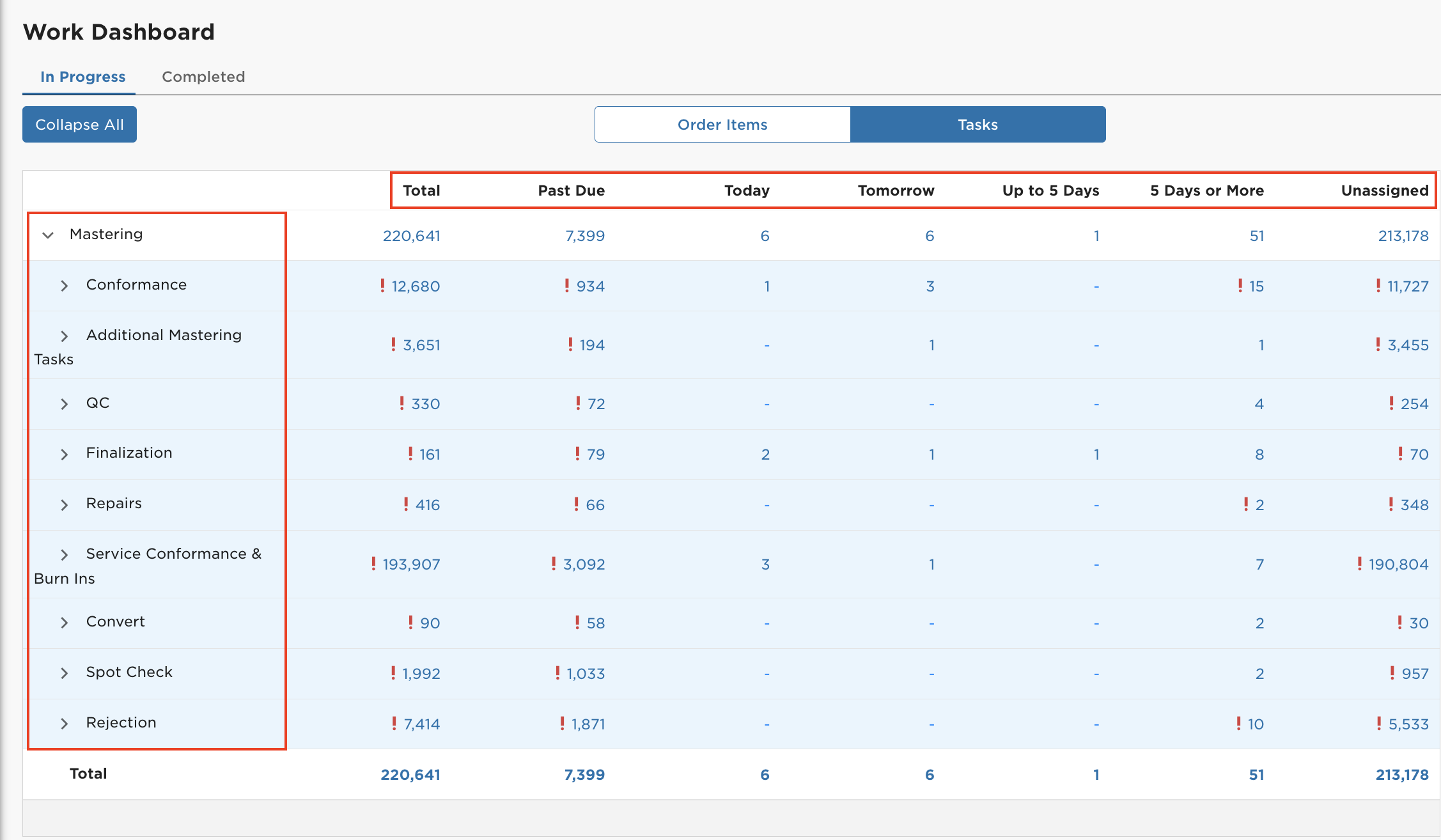Click the Past Due column header

(x=572, y=191)
